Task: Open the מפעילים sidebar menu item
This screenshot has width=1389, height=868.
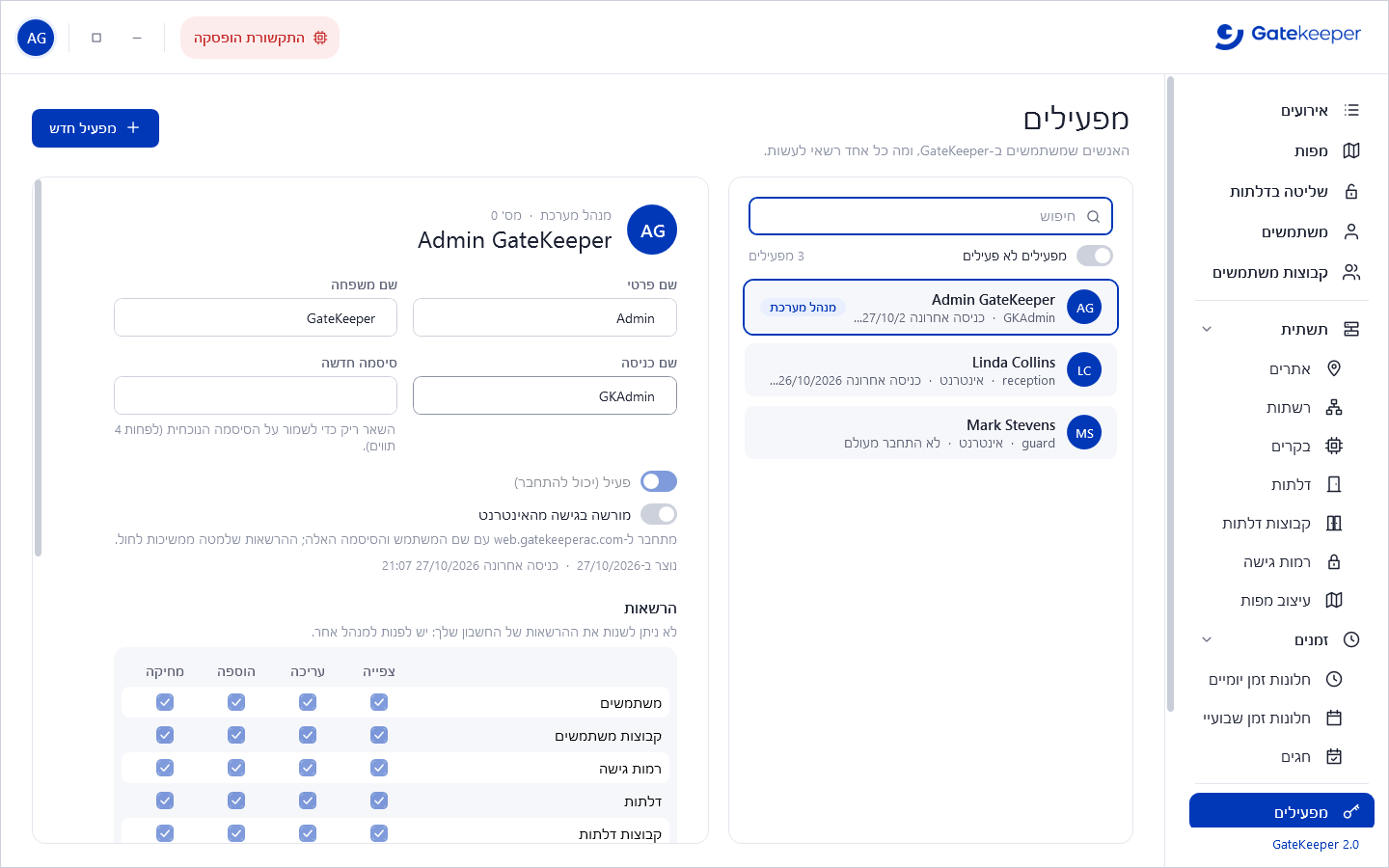Action: point(1282,812)
